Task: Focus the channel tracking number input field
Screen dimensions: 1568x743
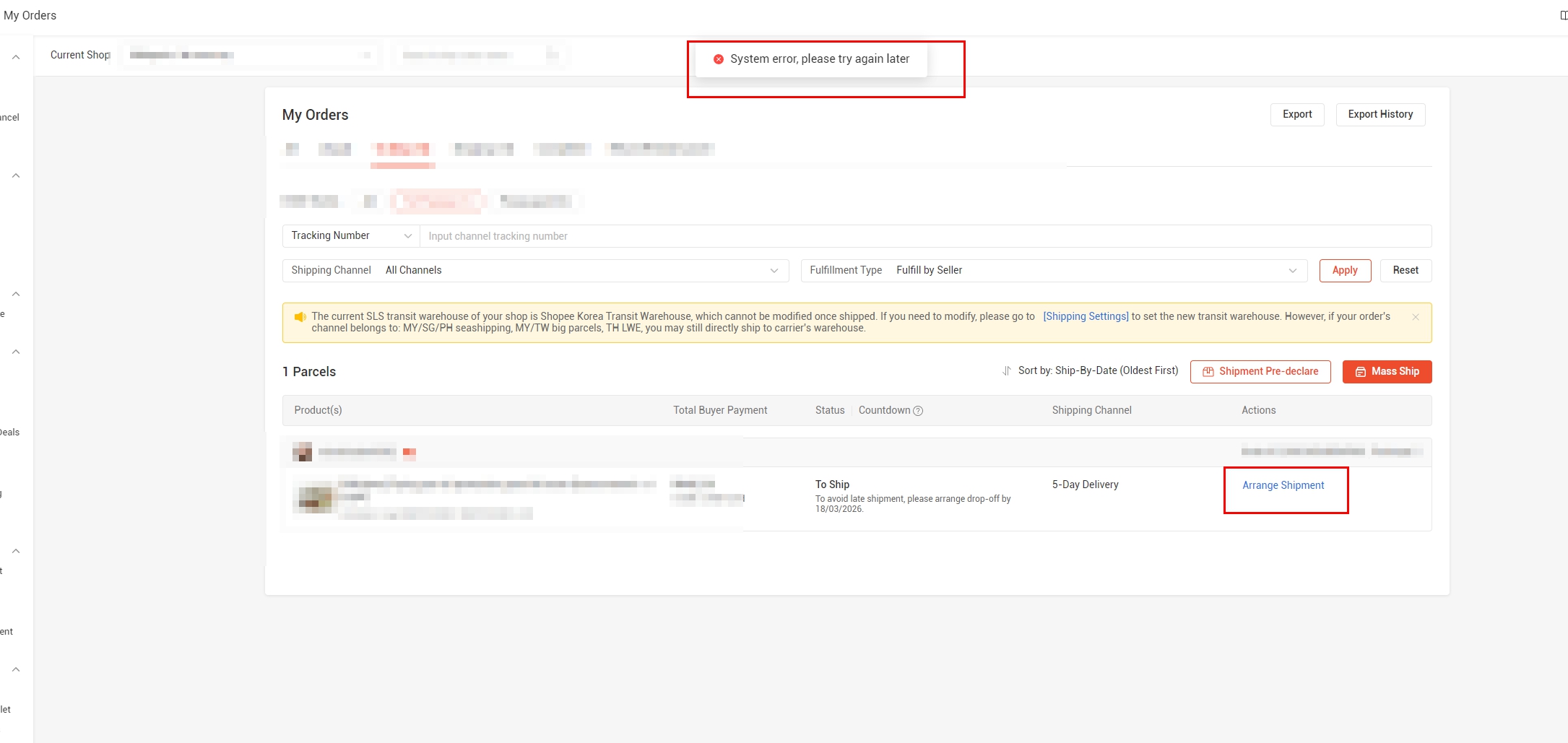Action: tap(924, 236)
